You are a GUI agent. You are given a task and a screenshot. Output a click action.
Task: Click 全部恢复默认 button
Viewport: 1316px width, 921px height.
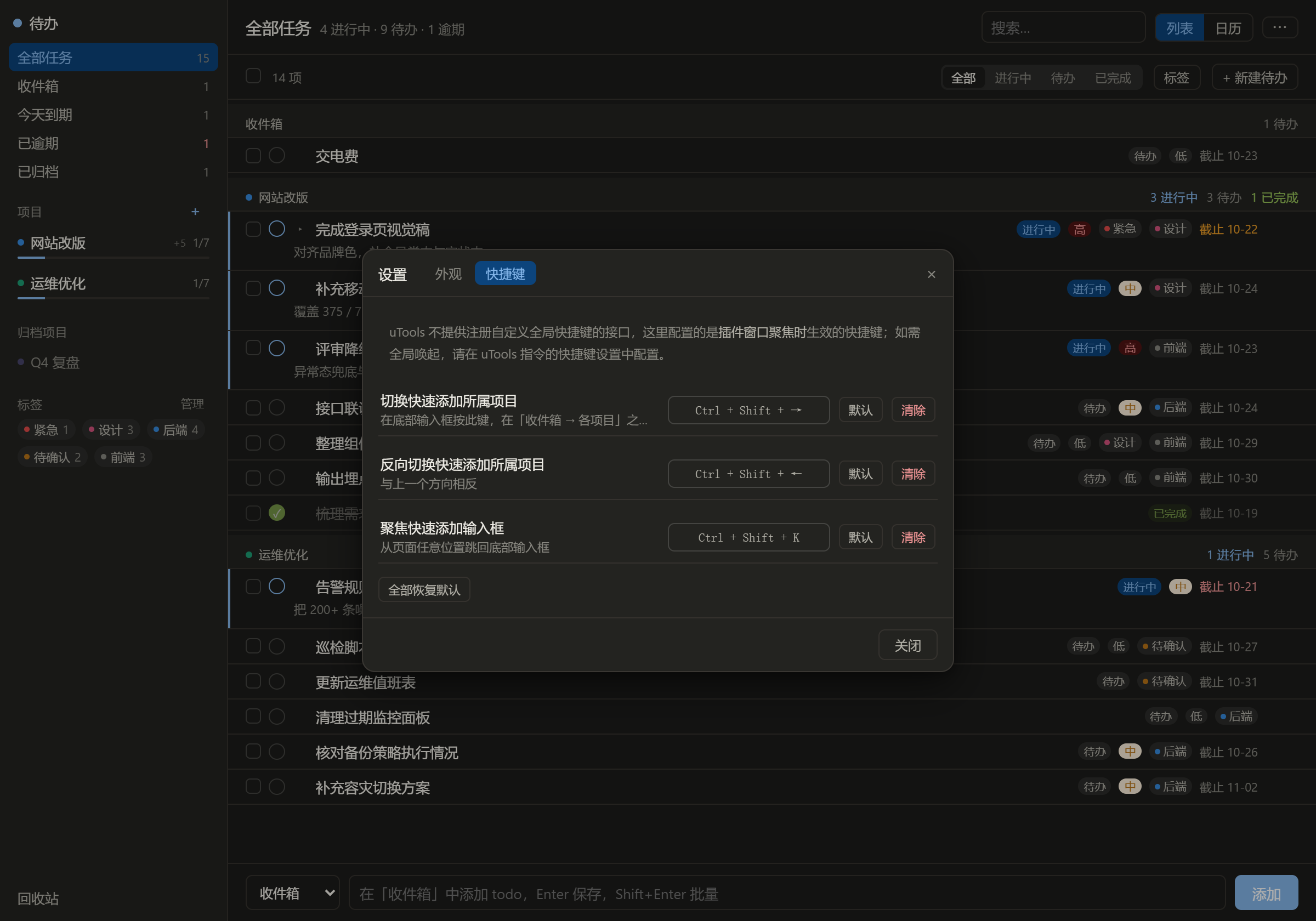pyautogui.click(x=424, y=589)
